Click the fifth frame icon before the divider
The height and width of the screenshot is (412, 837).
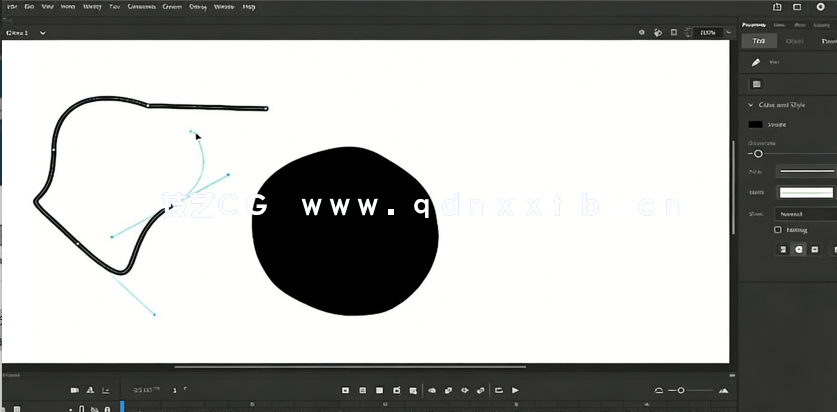click(x=413, y=391)
